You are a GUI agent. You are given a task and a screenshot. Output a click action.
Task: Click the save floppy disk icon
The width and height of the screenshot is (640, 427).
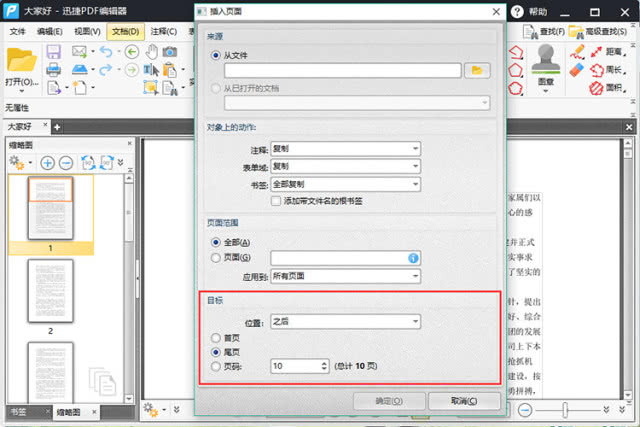tap(53, 52)
